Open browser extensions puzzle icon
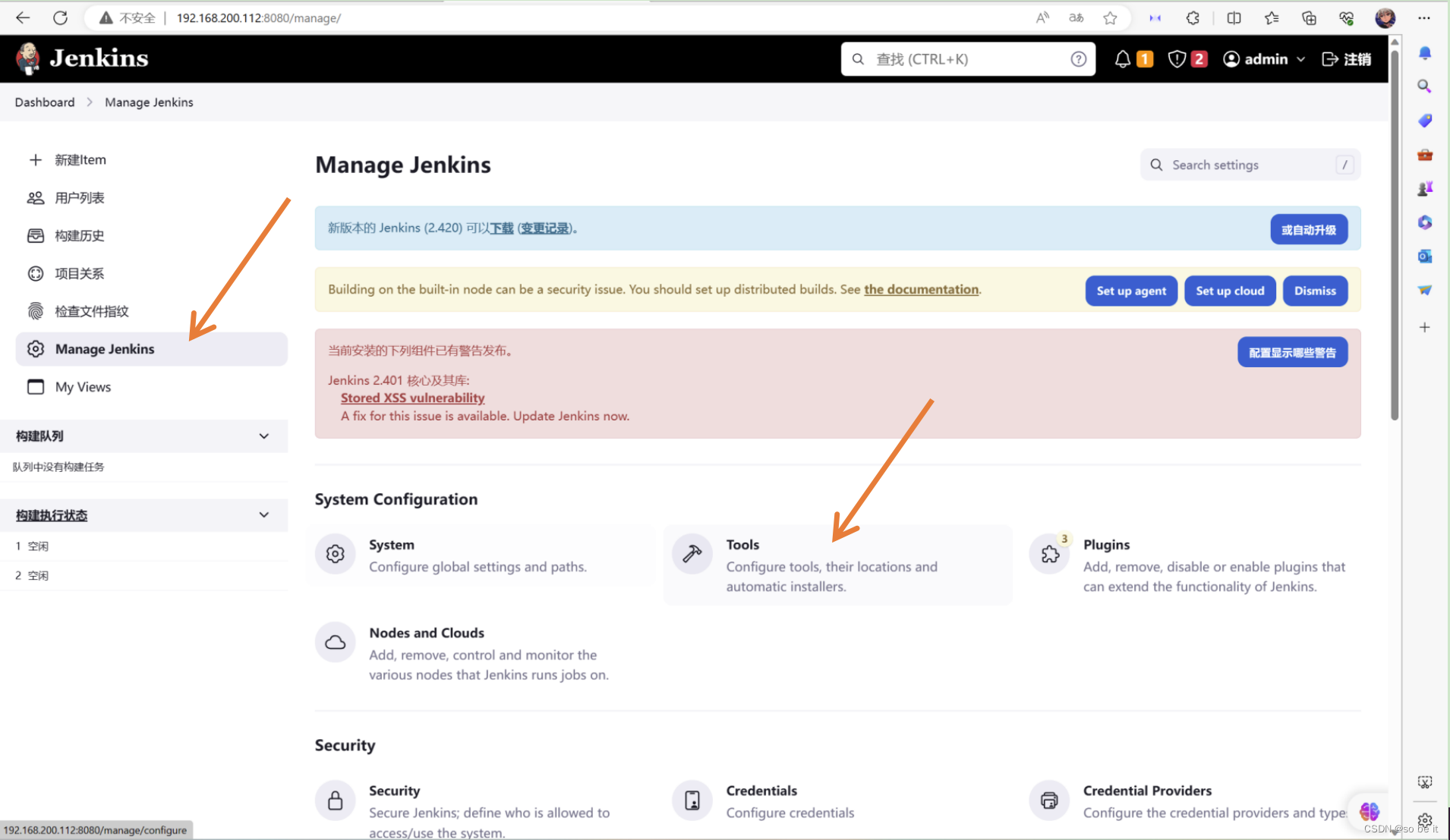The height and width of the screenshot is (840, 1450). click(x=1193, y=17)
